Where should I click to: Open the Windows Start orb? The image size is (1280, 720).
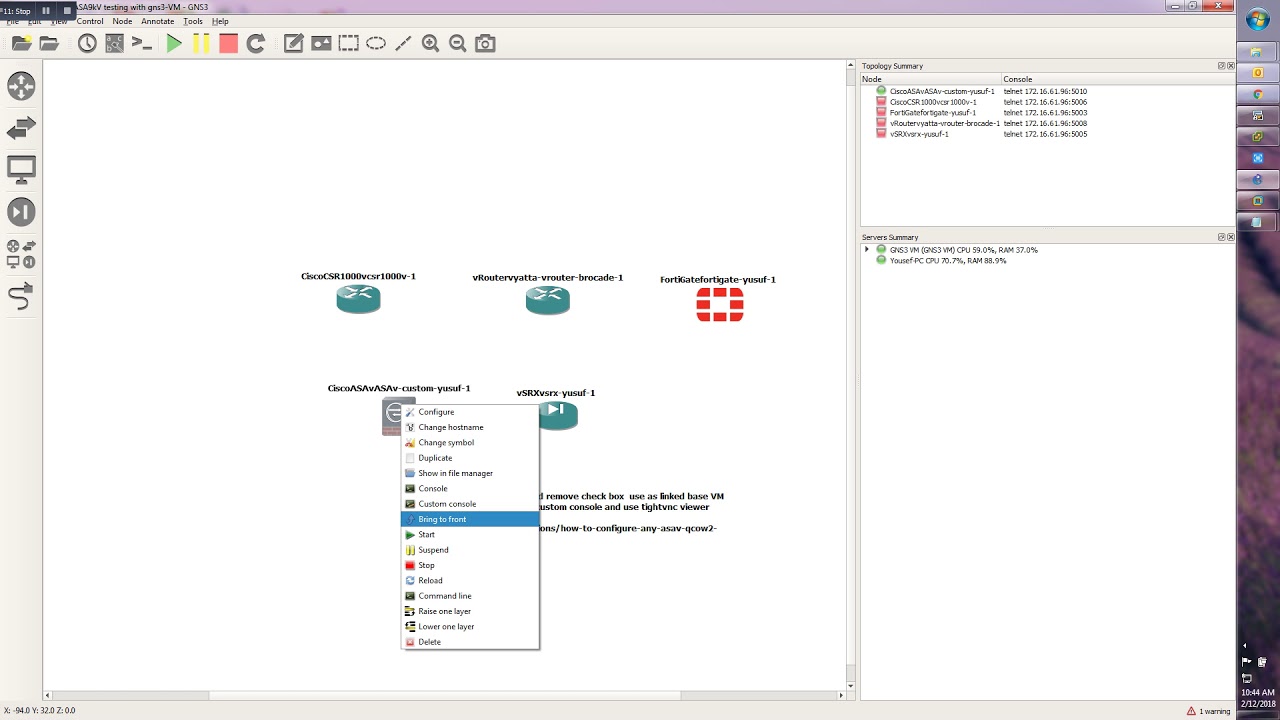[x=1258, y=20]
